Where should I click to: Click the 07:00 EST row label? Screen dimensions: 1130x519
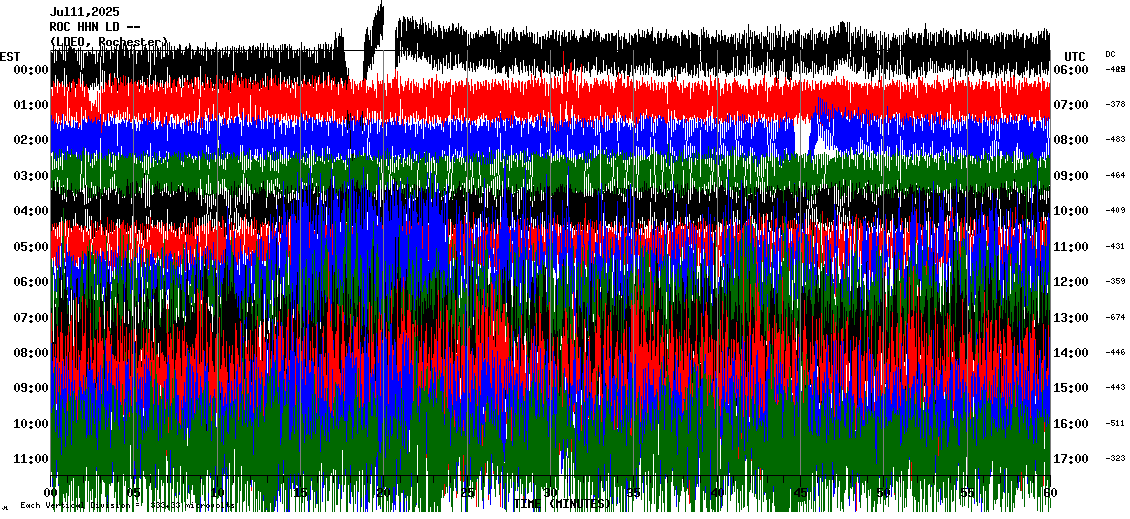31,318
